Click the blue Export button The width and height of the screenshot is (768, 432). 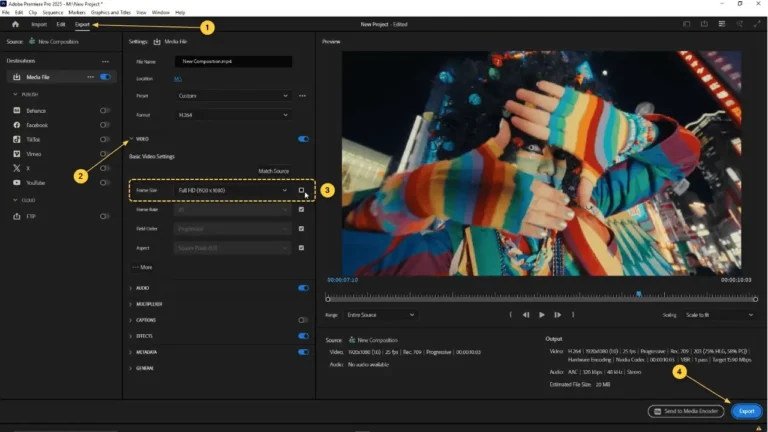pyautogui.click(x=746, y=411)
